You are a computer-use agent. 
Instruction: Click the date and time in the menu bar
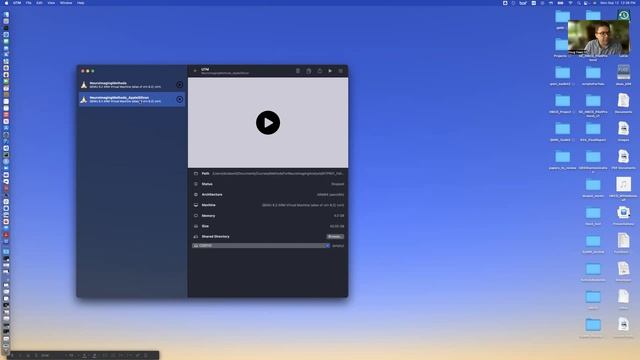pos(618,3)
